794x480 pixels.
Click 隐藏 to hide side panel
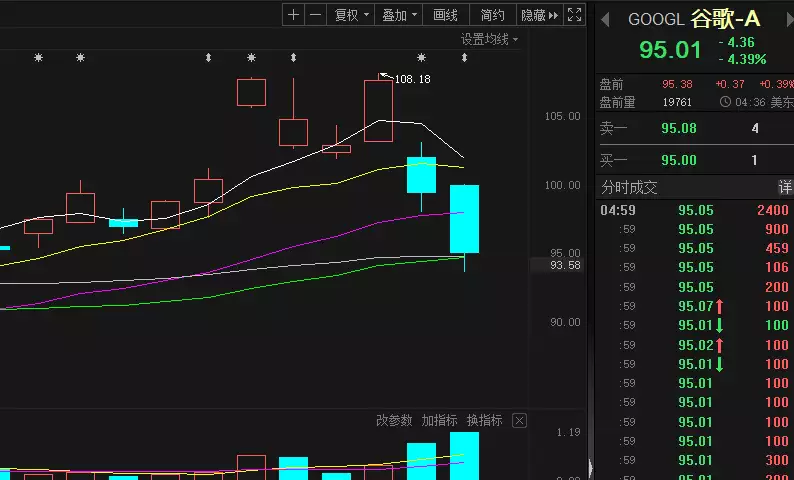(540, 15)
